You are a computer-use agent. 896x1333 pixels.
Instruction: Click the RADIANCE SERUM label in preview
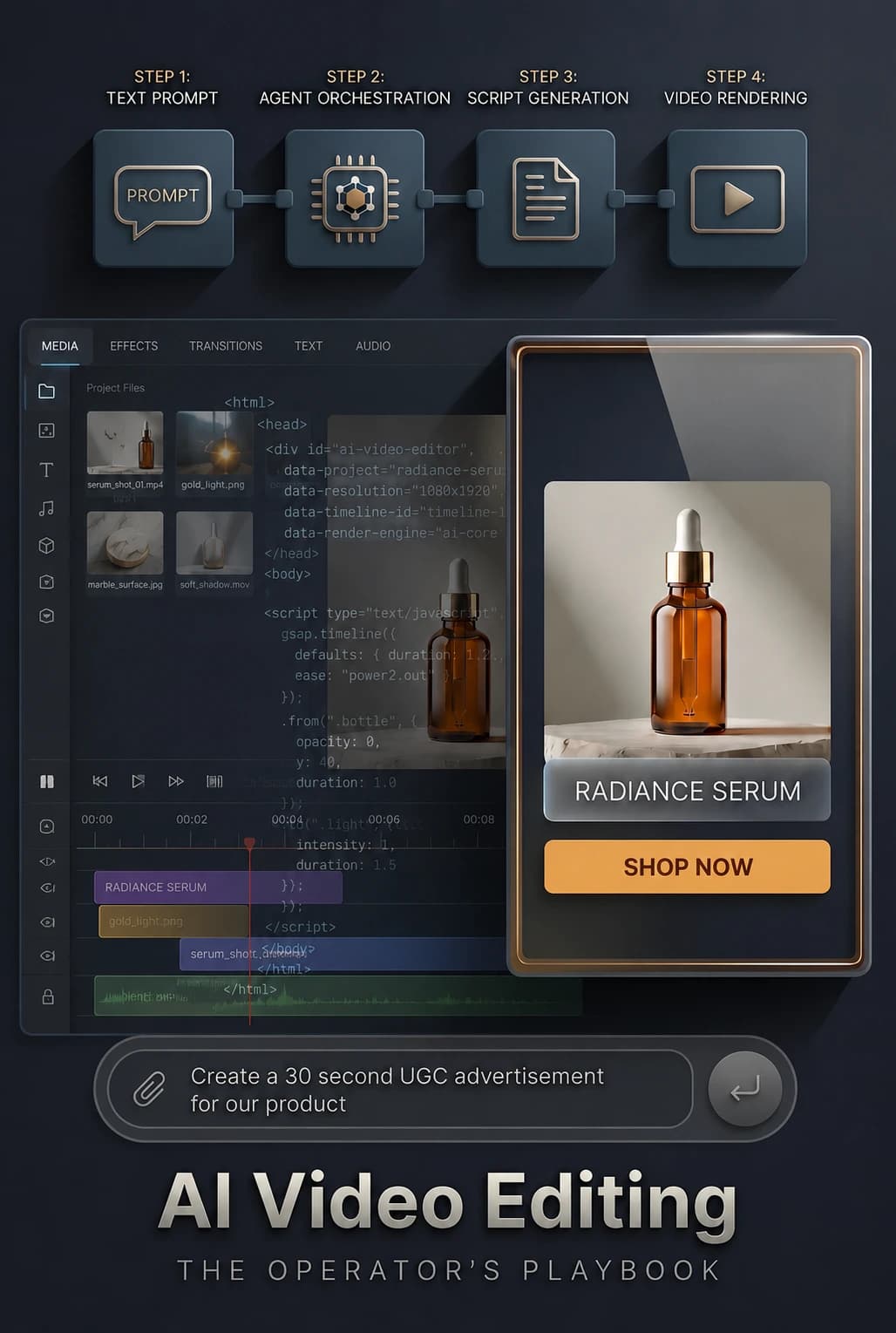(688, 791)
